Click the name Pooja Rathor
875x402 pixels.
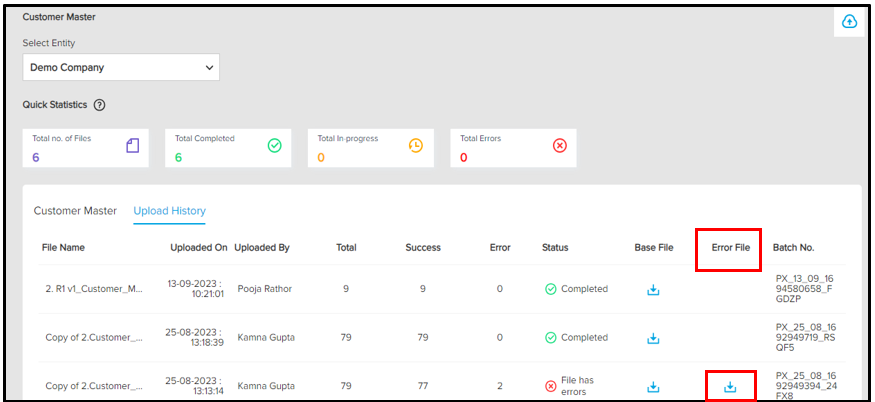tap(265, 289)
